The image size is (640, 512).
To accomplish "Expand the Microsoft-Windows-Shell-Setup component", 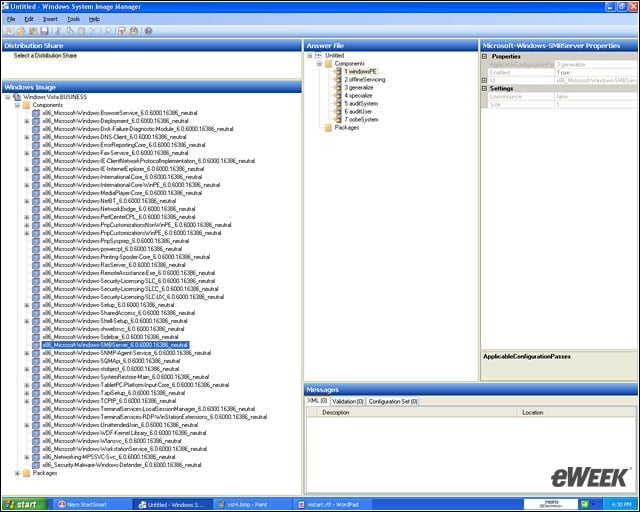I will pyautogui.click(x=27, y=321).
